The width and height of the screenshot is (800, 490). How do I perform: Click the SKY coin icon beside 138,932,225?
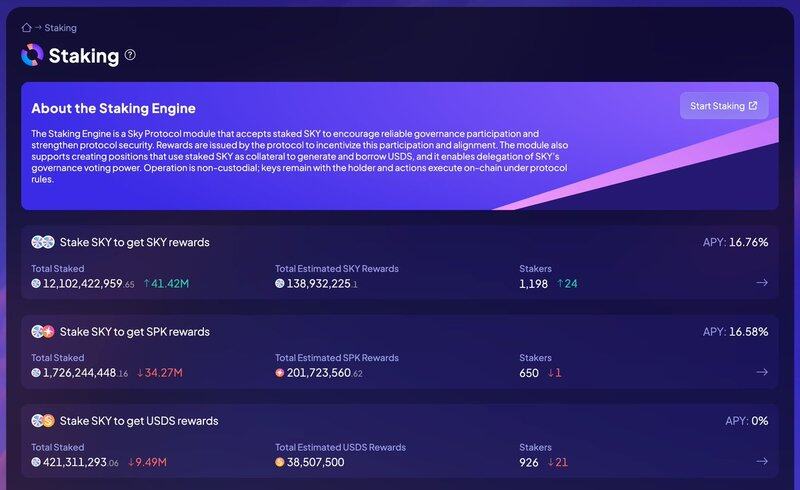pyautogui.click(x=280, y=284)
